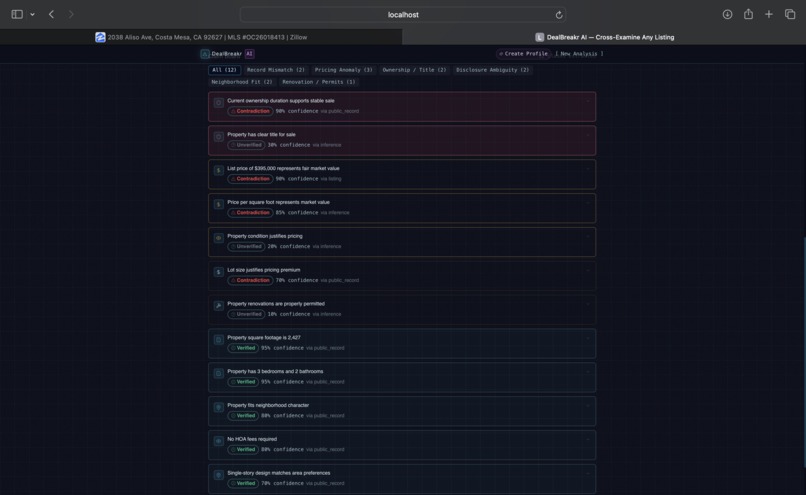Click '10% confidence' on renovations card
This screenshot has height=495, width=806.
coord(289,314)
